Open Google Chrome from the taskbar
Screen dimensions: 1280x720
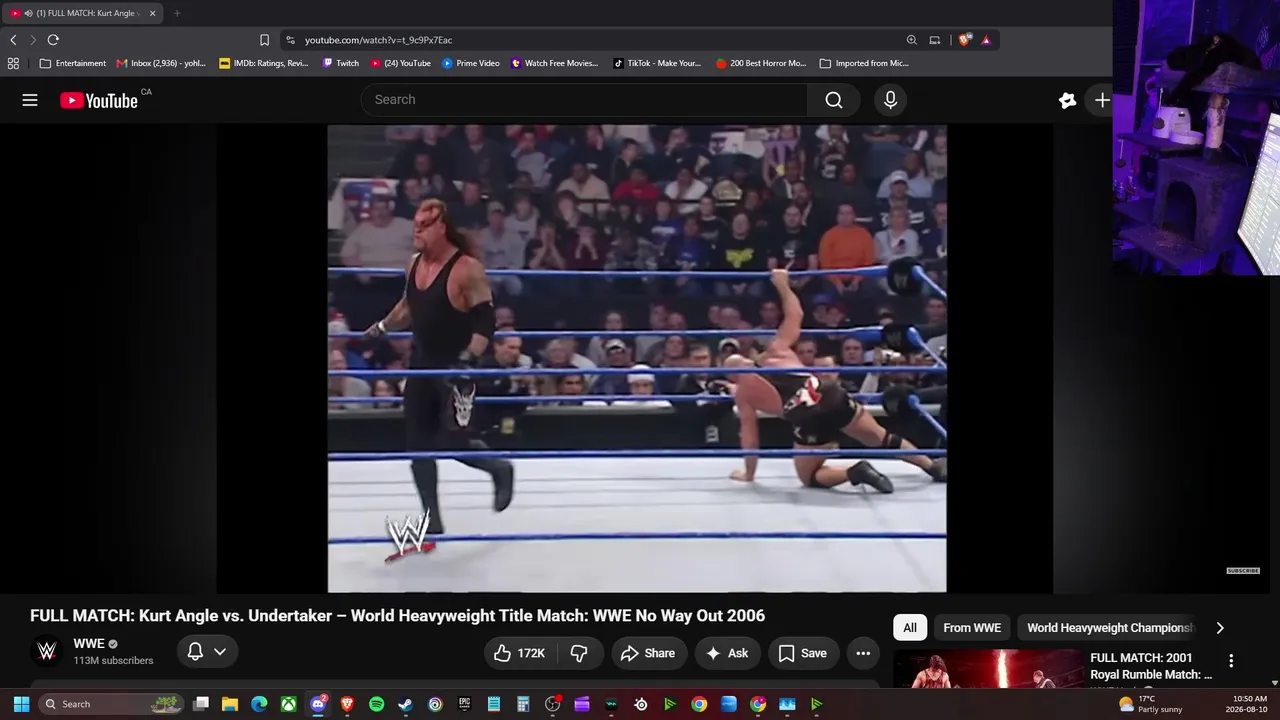pyautogui.click(x=699, y=704)
